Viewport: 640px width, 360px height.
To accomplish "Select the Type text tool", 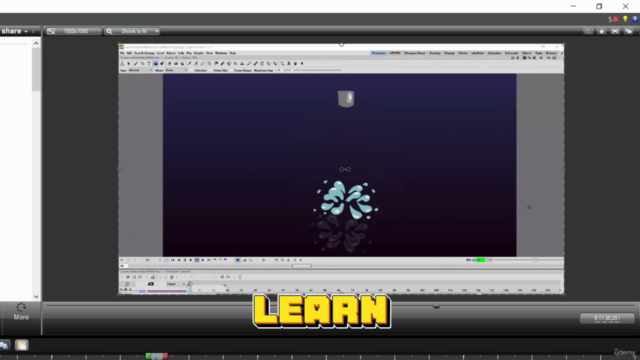I will [149, 63].
